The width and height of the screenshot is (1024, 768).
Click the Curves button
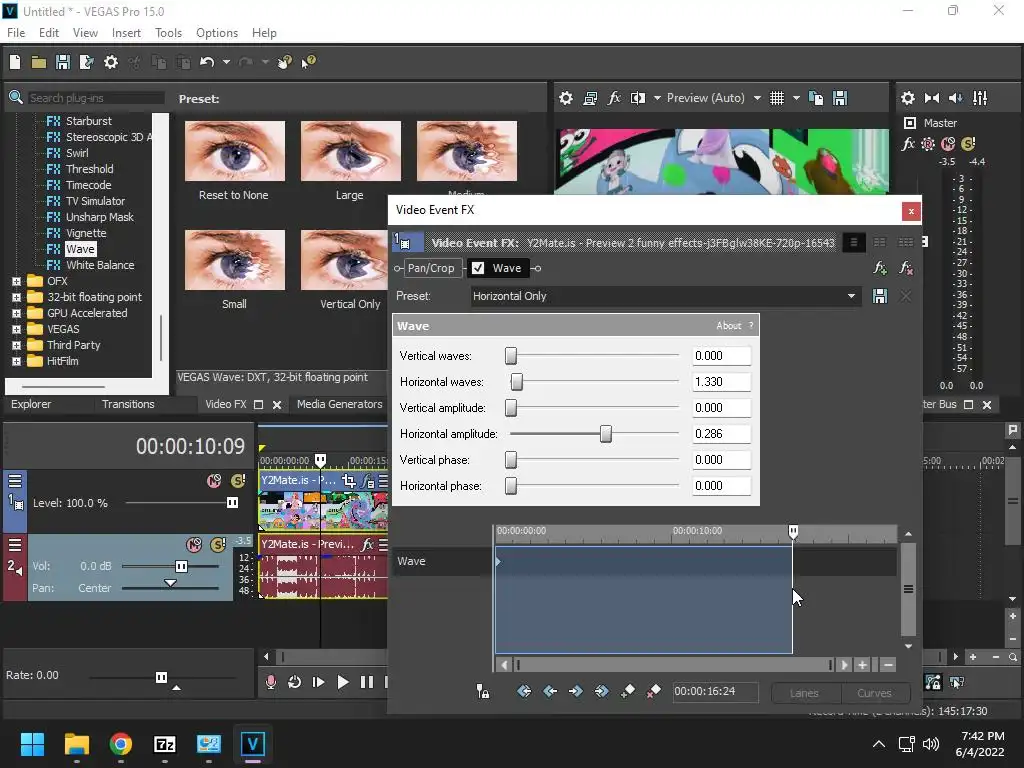(x=874, y=693)
